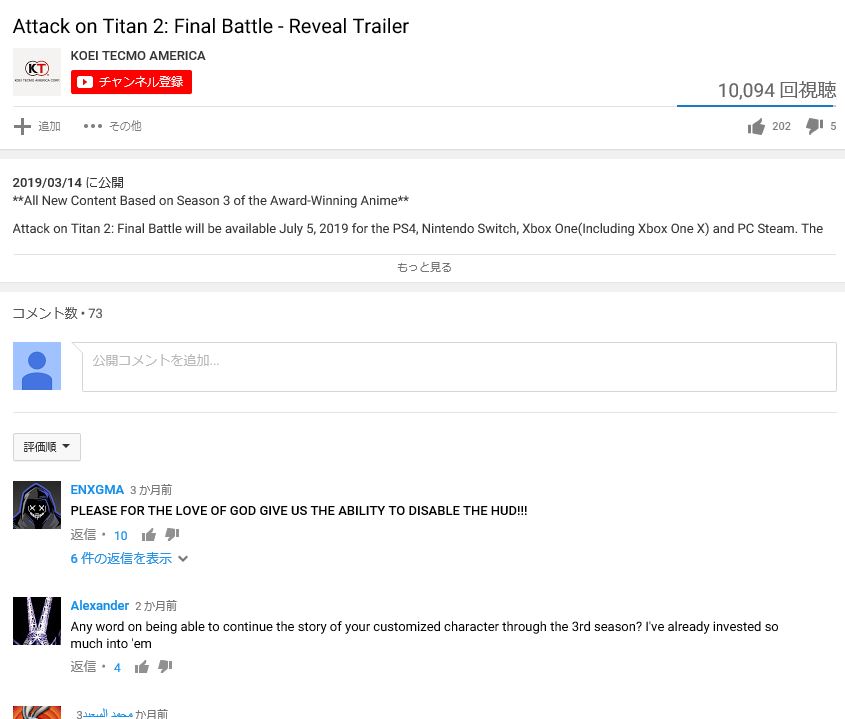Thumbs-down Alexander's comment
Screen dimensions: 845x719
[165, 667]
